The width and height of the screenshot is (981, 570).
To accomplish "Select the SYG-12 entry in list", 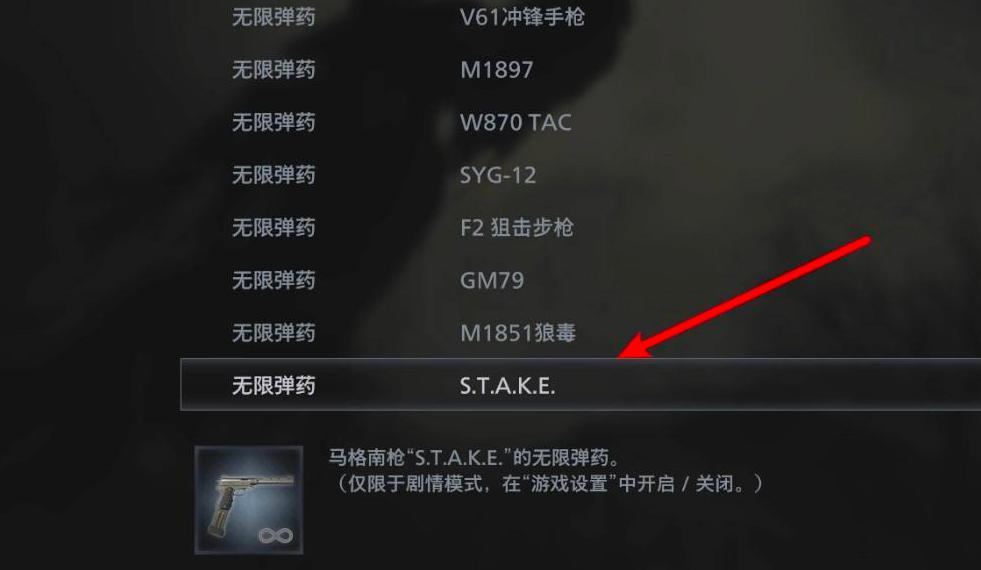I will 498,175.
